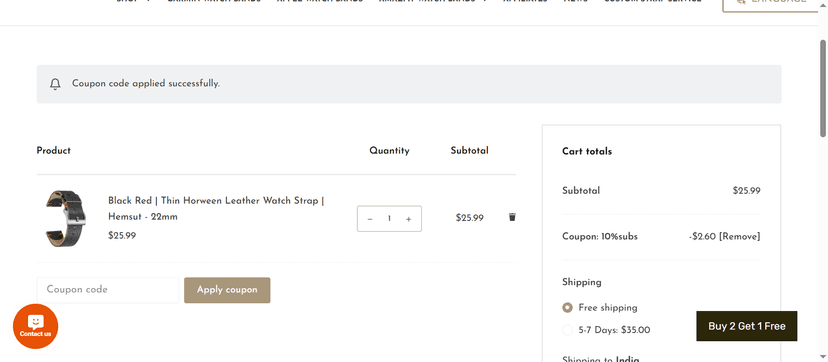Screen dimensions: 828x362
Task: Click the Apply coupon button
Action: (x=227, y=290)
